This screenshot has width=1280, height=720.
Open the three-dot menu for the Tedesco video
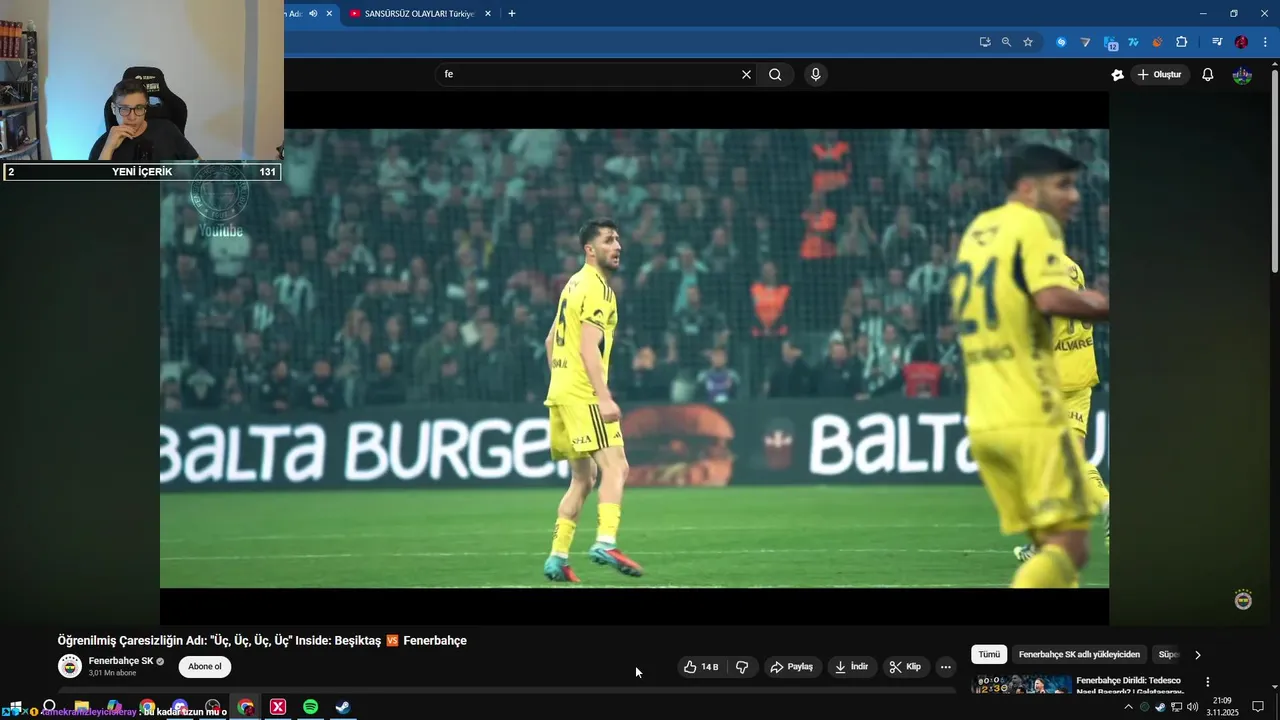[1207, 682]
